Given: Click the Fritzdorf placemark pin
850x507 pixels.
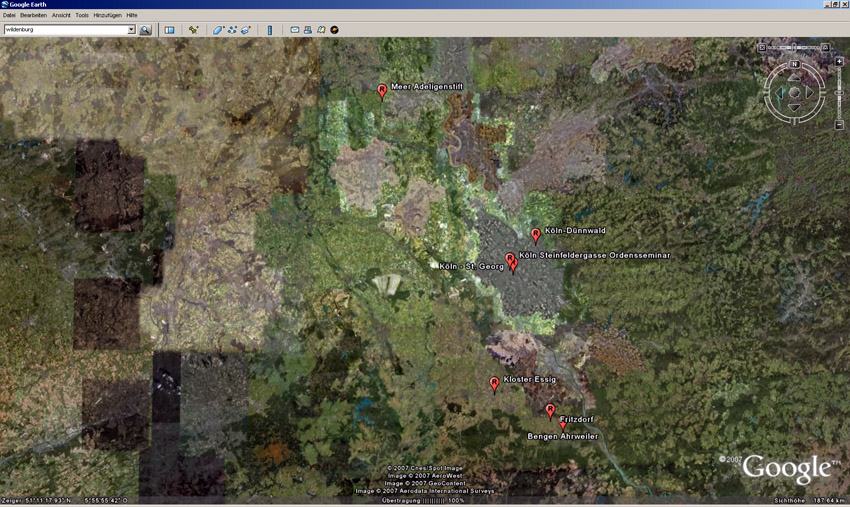Looking at the screenshot, I should point(550,411).
